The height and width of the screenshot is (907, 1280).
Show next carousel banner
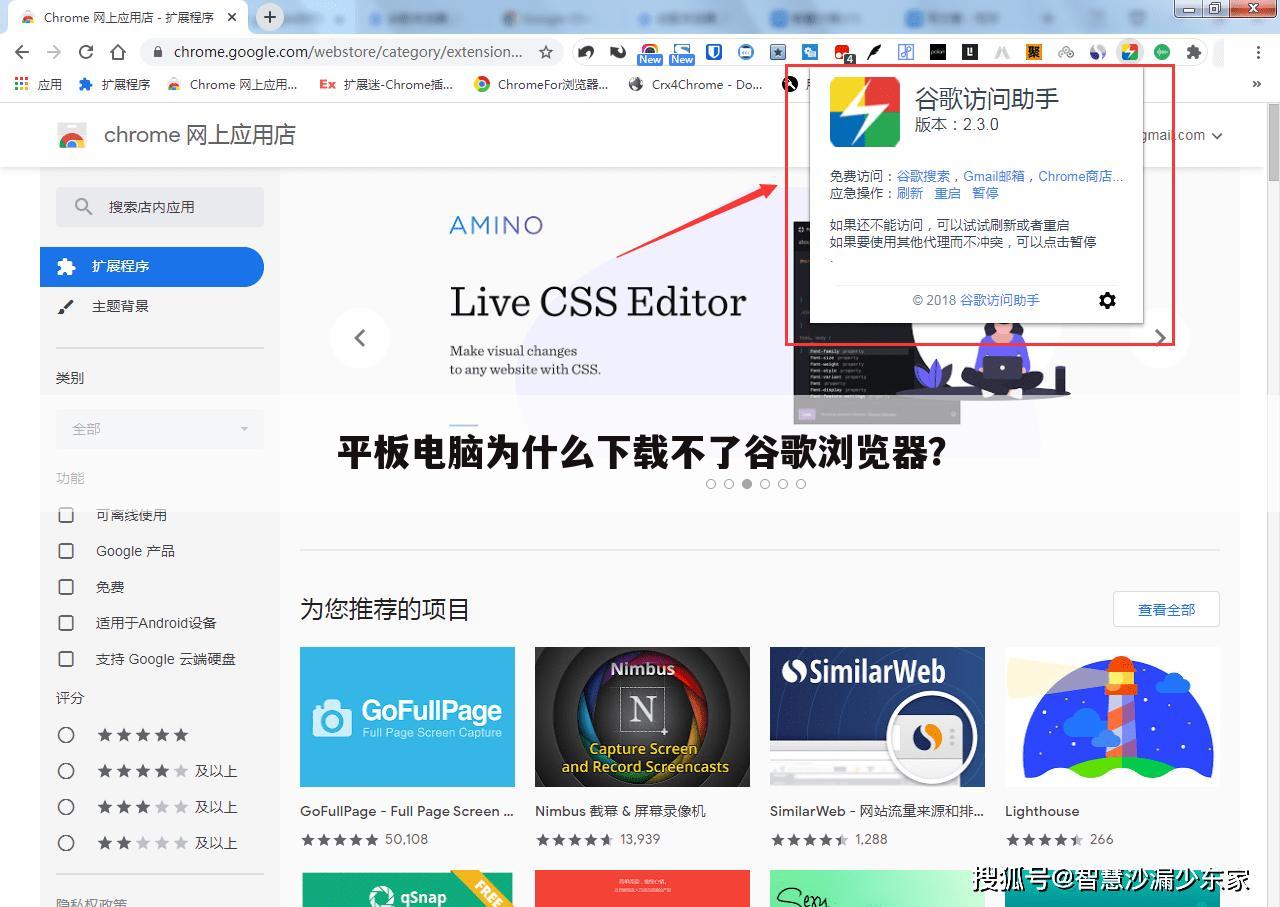tap(1160, 338)
